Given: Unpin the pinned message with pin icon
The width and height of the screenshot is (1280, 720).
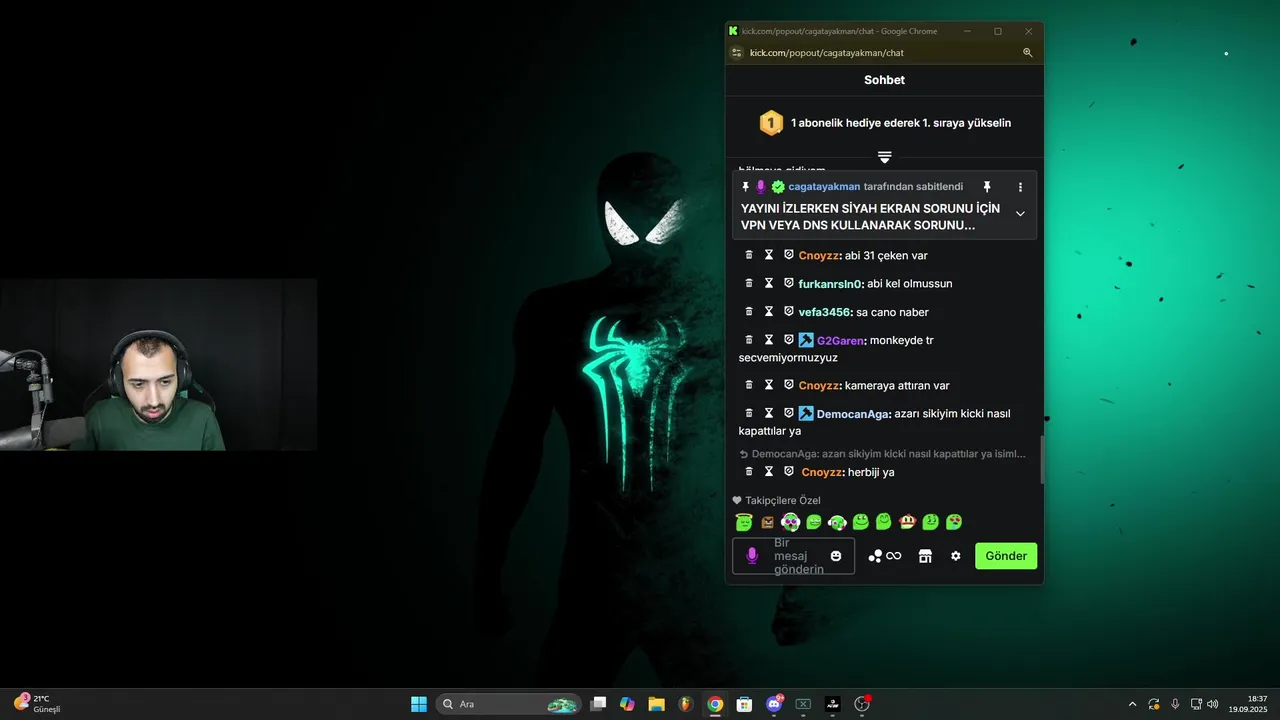Looking at the screenshot, I should [987, 187].
